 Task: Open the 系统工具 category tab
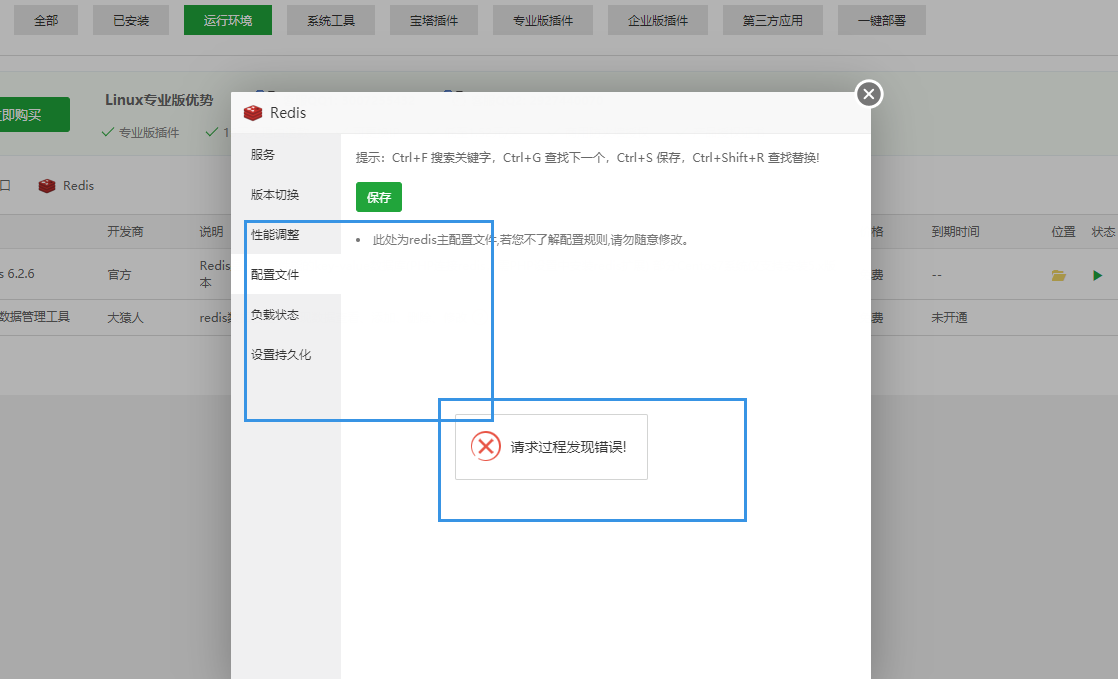pyautogui.click(x=331, y=21)
